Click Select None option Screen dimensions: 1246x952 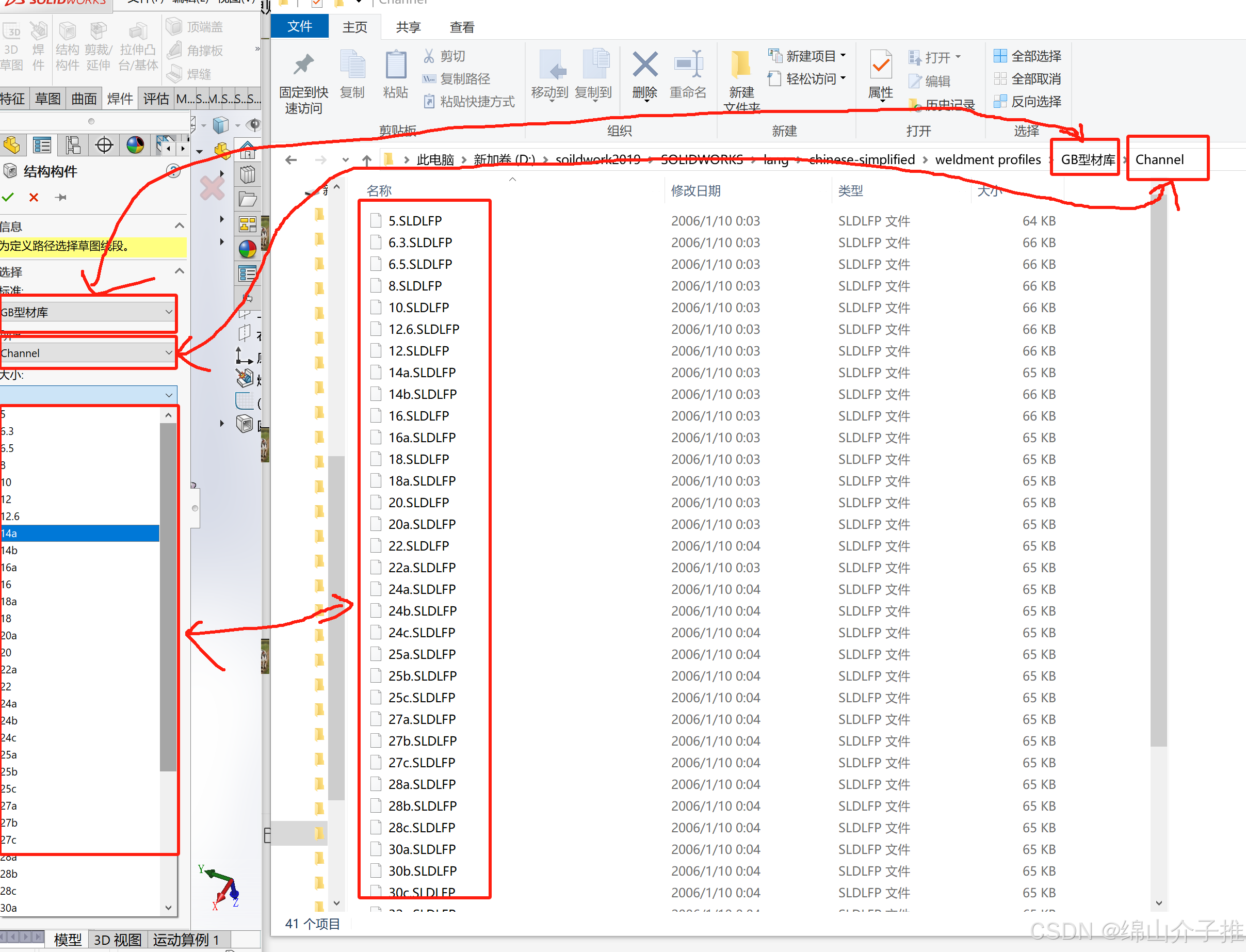[1027, 79]
